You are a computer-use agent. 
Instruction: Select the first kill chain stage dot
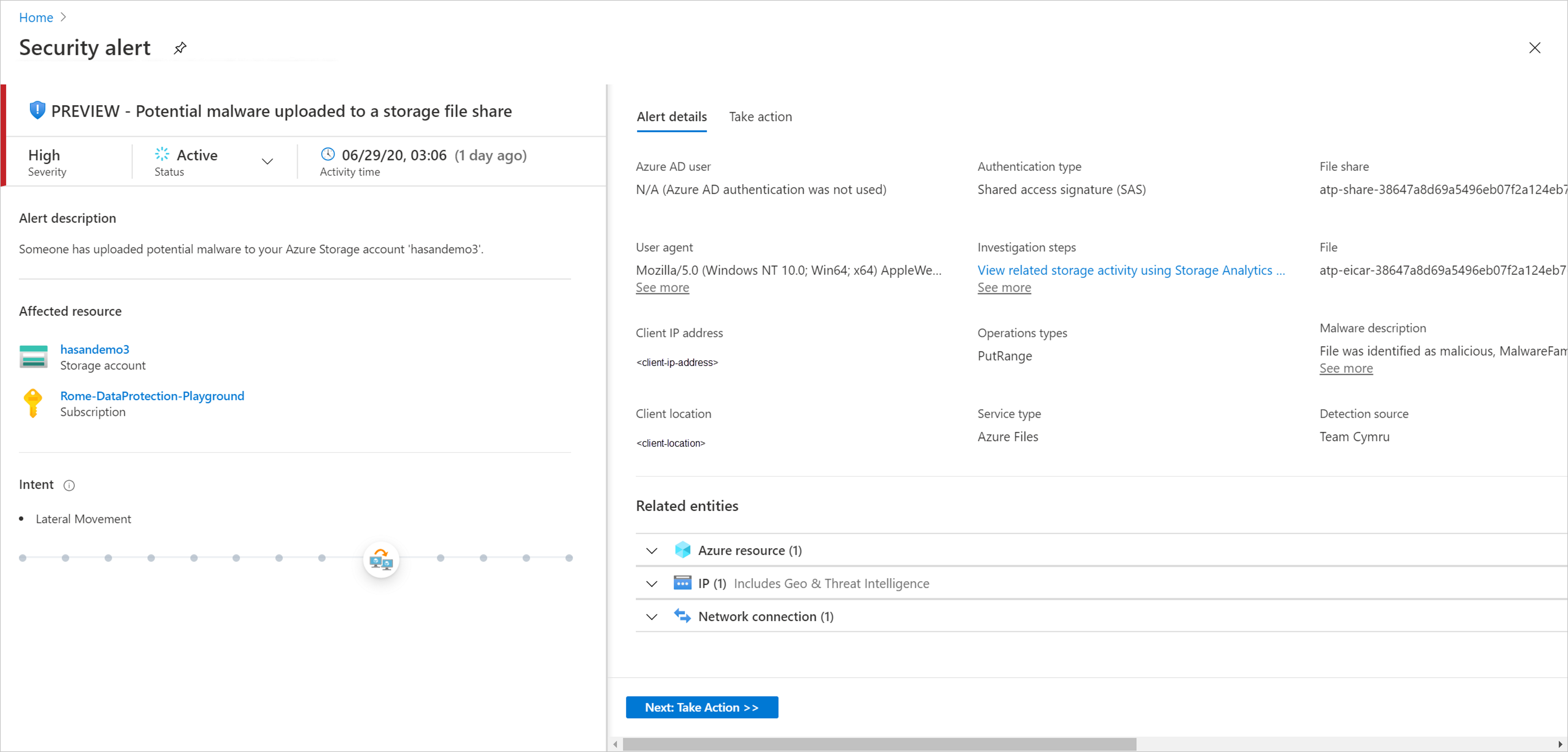(23, 557)
